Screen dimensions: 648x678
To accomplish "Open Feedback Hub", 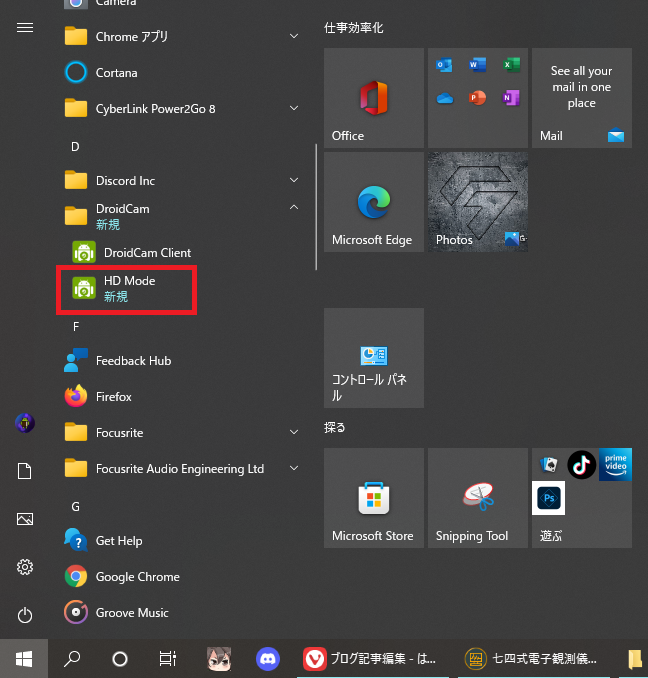I will click(181, 360).
